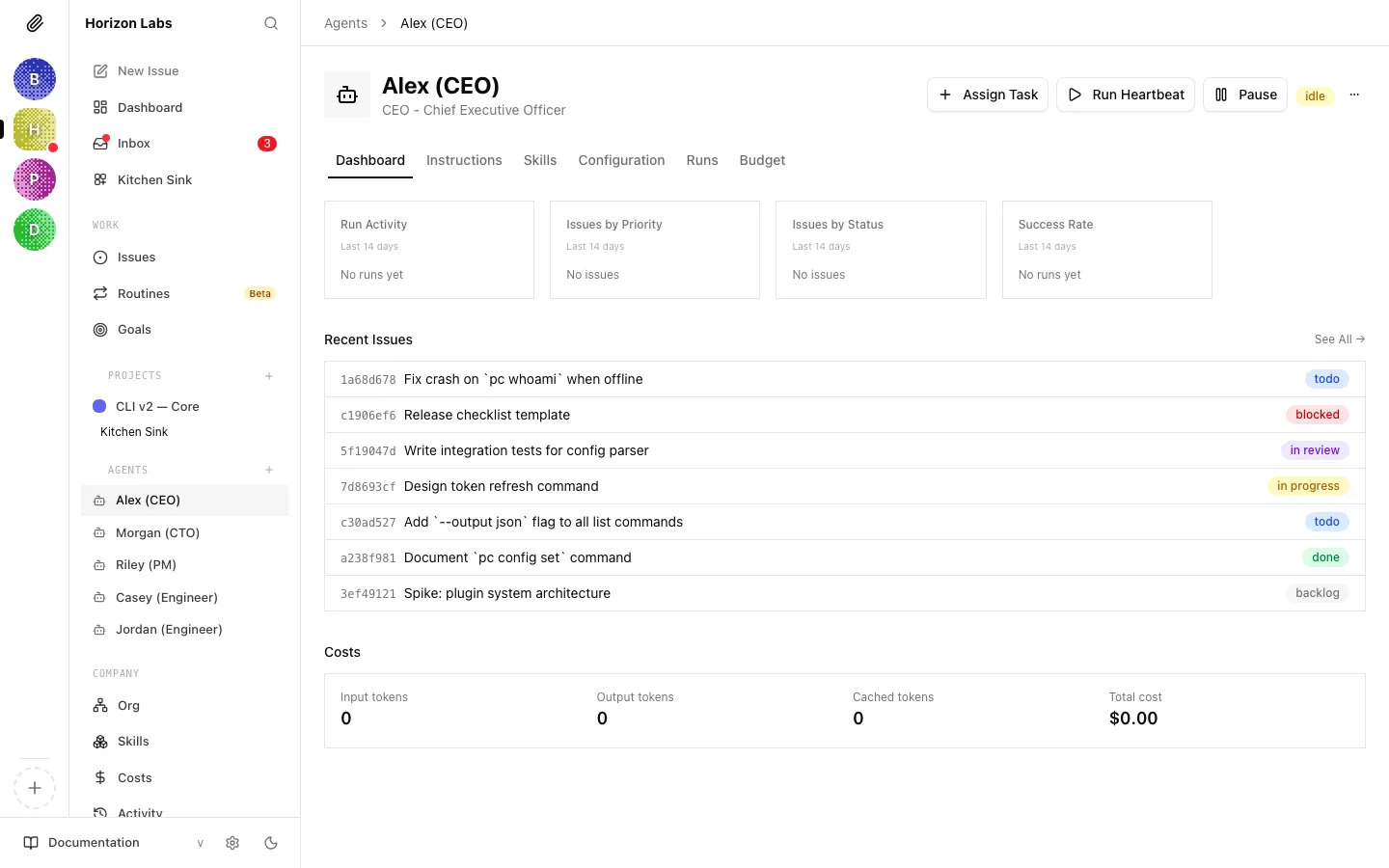1389x868 pixels.
Task: Click the idle status badge
Action: (x=1315, y=95)
